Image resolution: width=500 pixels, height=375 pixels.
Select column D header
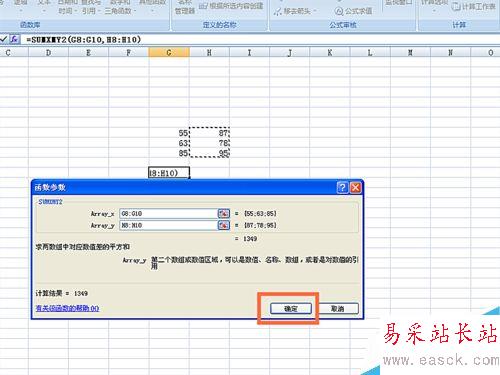[x=48, y=53]
